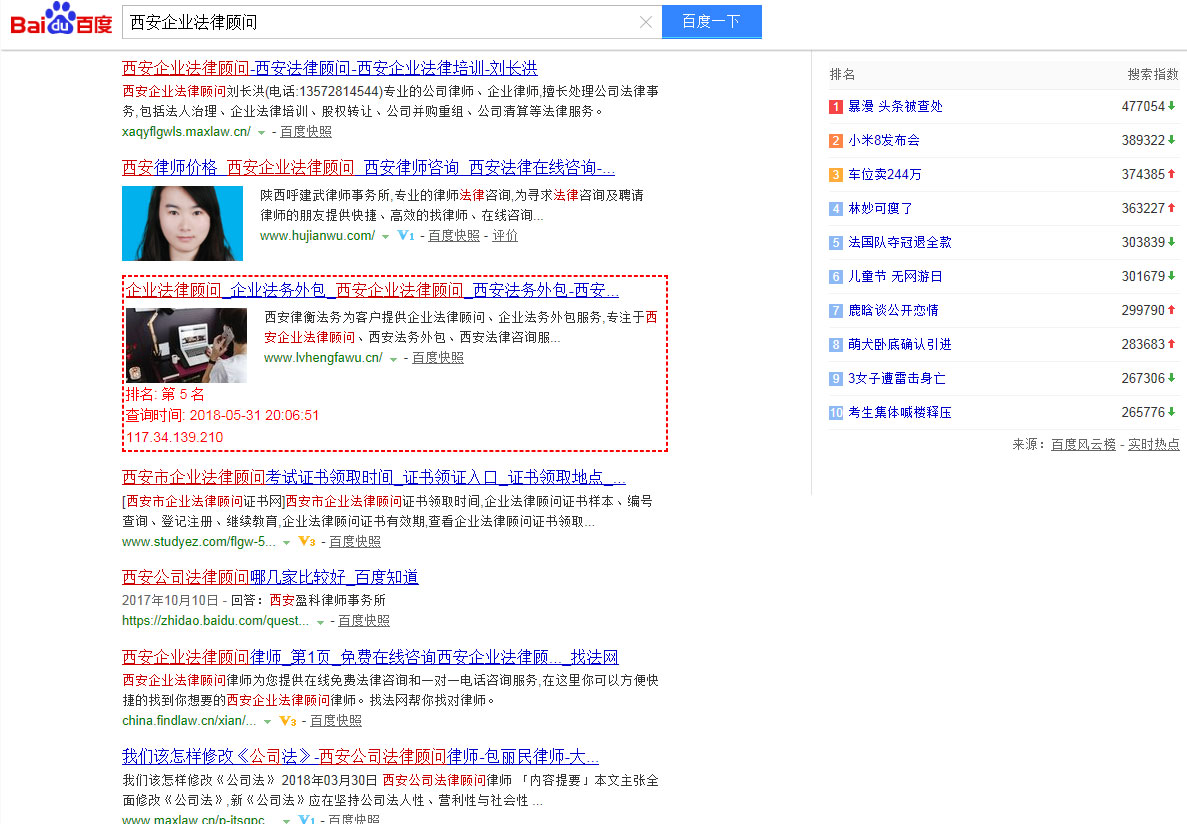Expand dropdown arrow next to zhidao.baidu.com URL
The image size is (1187, 824).
point(320,622)
